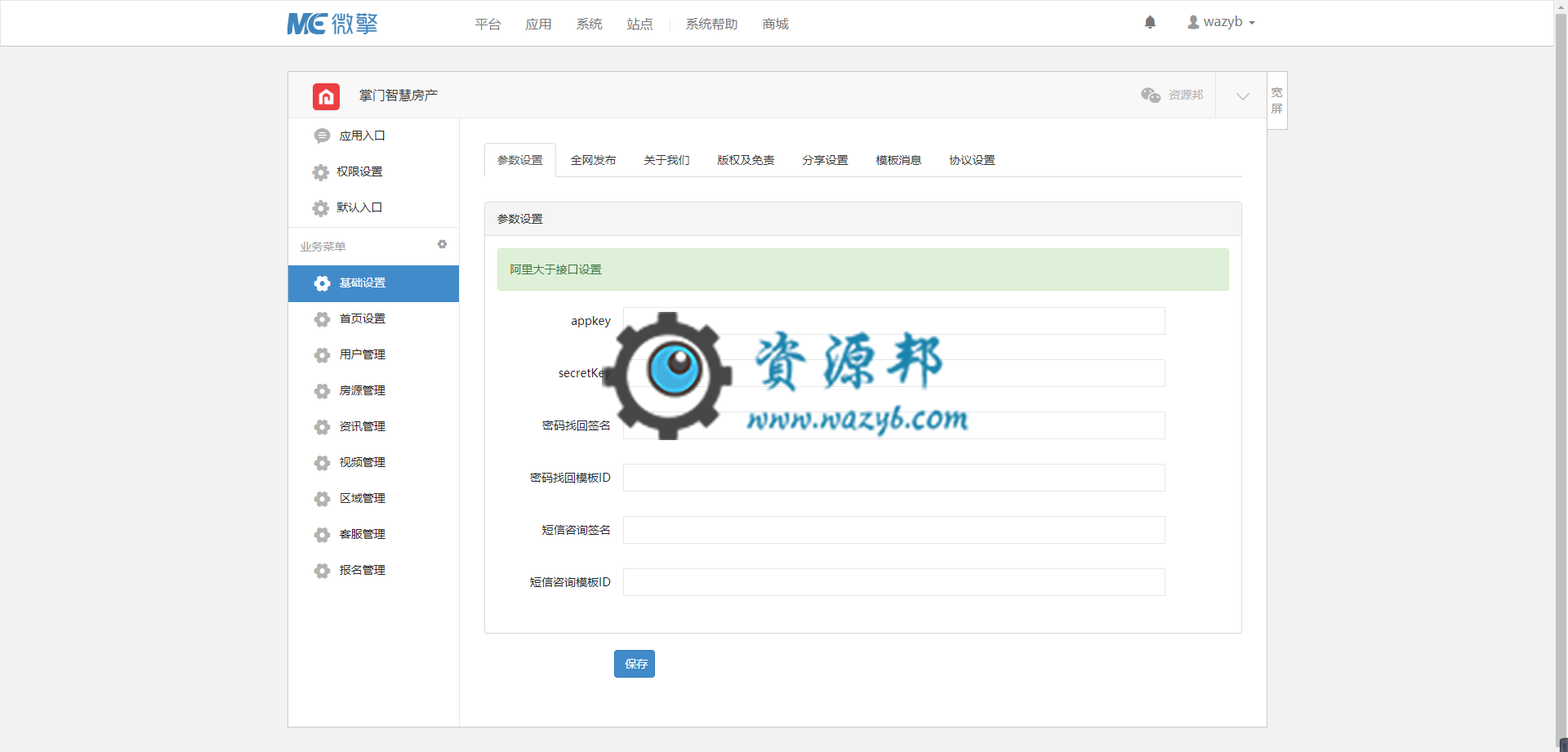Click the gear icon for 视频管理

click(322, 463)
